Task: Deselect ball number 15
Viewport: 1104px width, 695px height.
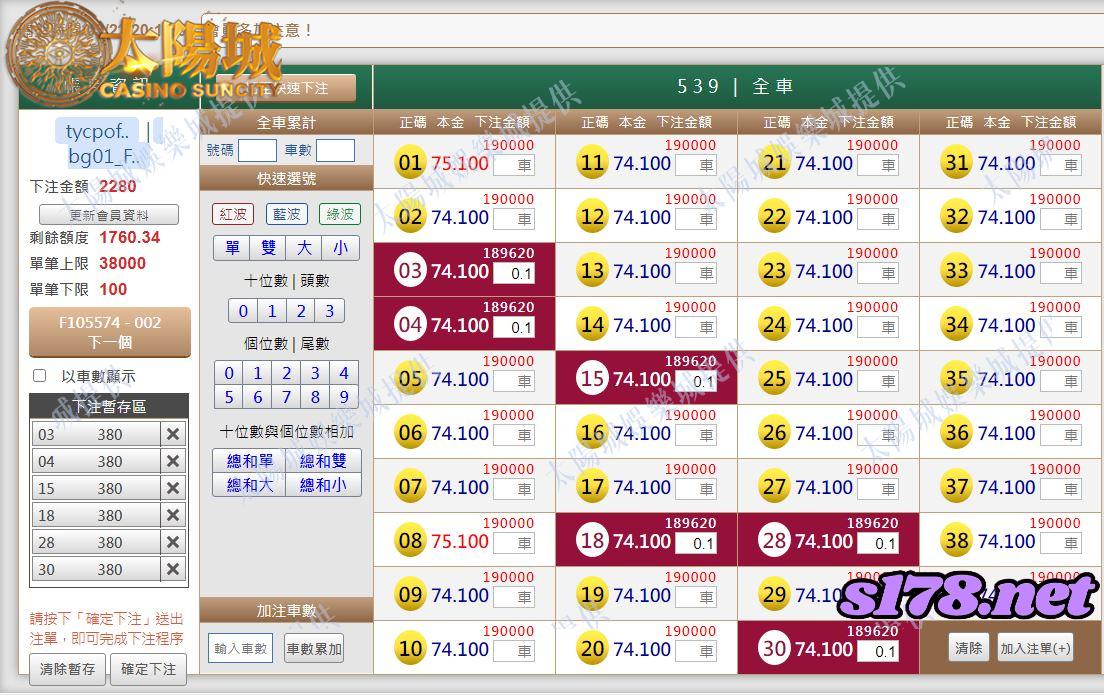Action: coord(592,380)
